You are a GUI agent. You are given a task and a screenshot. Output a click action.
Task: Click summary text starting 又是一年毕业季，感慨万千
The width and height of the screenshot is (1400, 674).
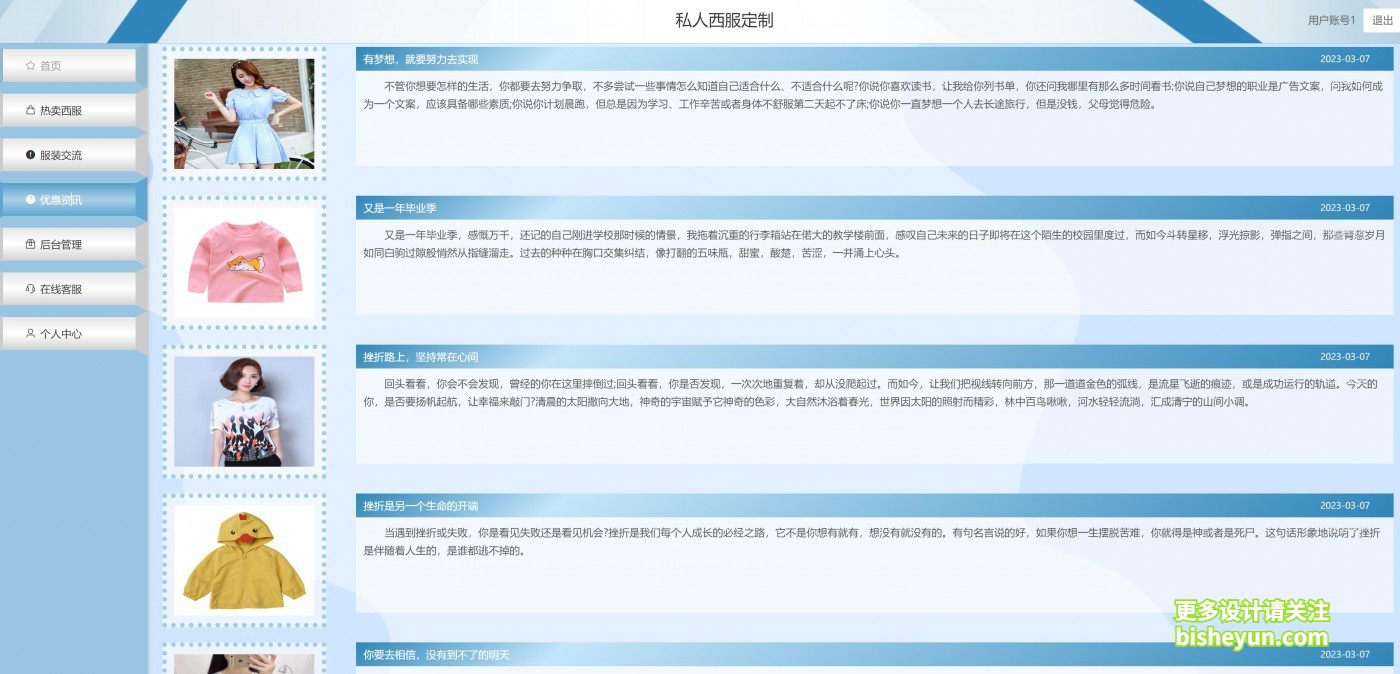[873, 244]
